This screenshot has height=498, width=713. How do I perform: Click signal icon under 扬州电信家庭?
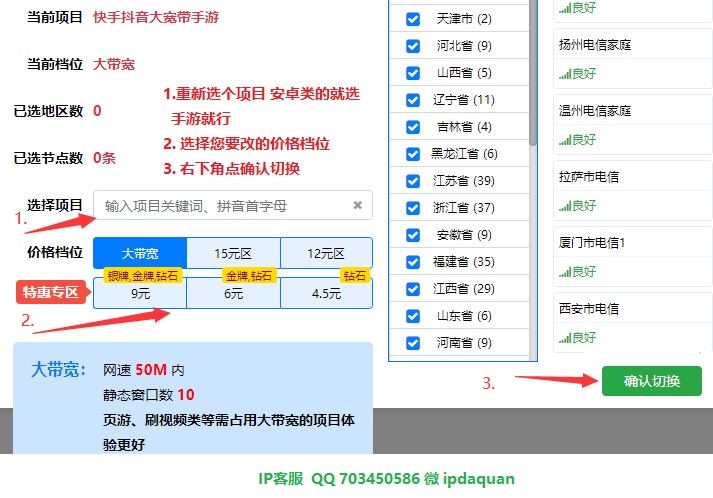565,73
